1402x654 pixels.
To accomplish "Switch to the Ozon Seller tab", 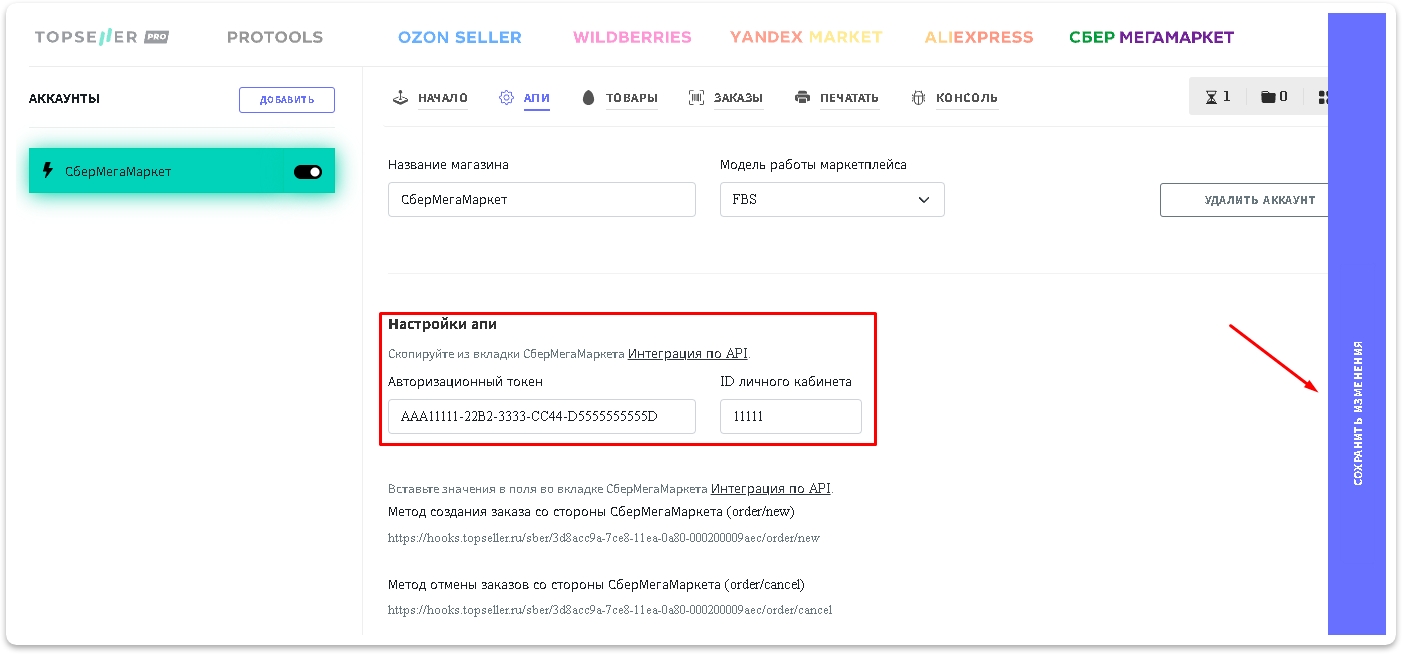I will tap(459, 38).
